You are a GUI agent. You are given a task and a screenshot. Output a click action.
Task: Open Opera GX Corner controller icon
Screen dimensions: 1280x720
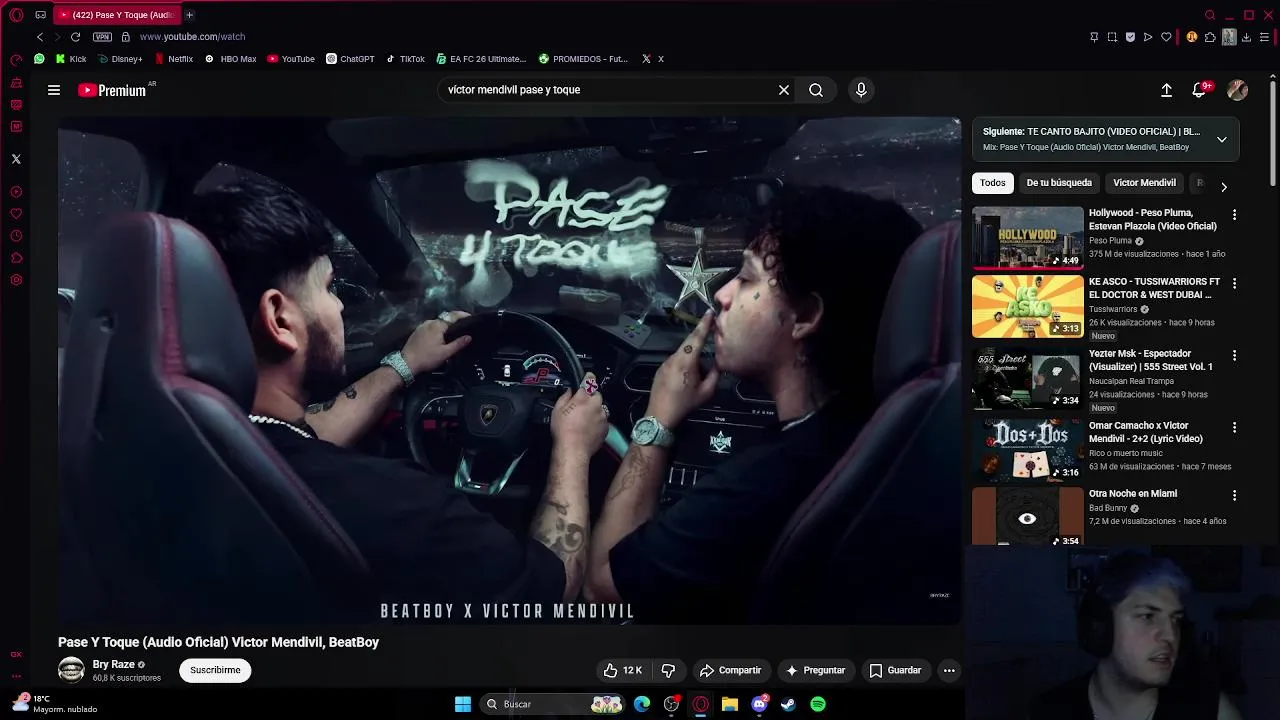pos(41,15)
